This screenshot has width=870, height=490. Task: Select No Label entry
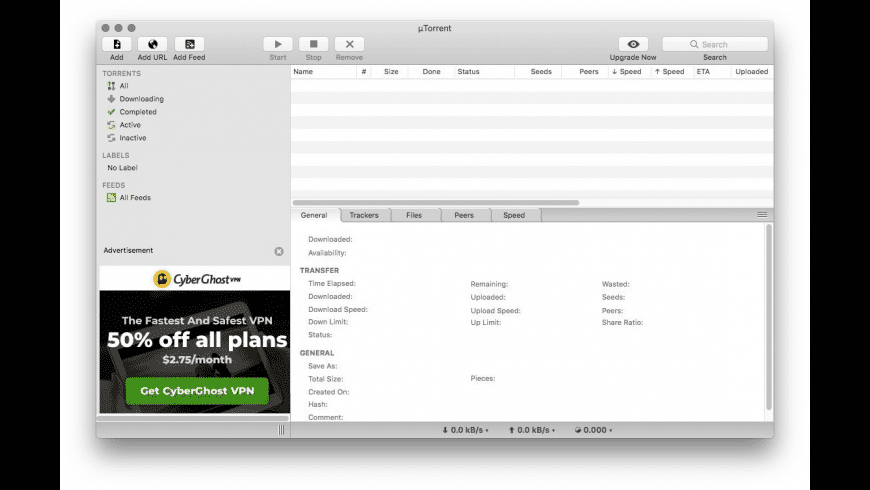click(x=122, y=168)
